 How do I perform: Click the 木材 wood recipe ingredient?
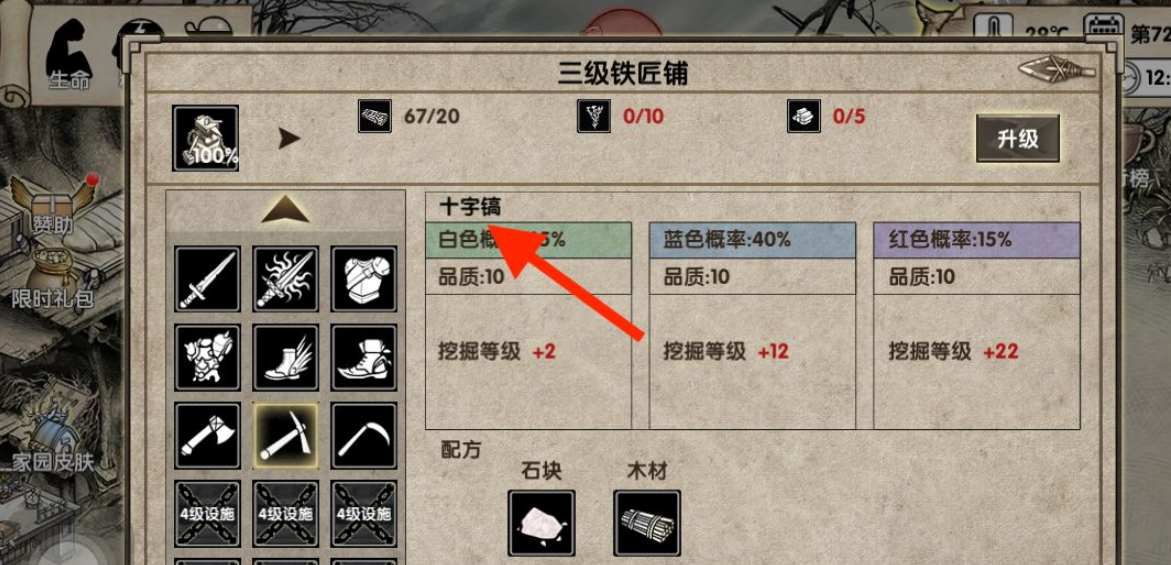(647, 523)
